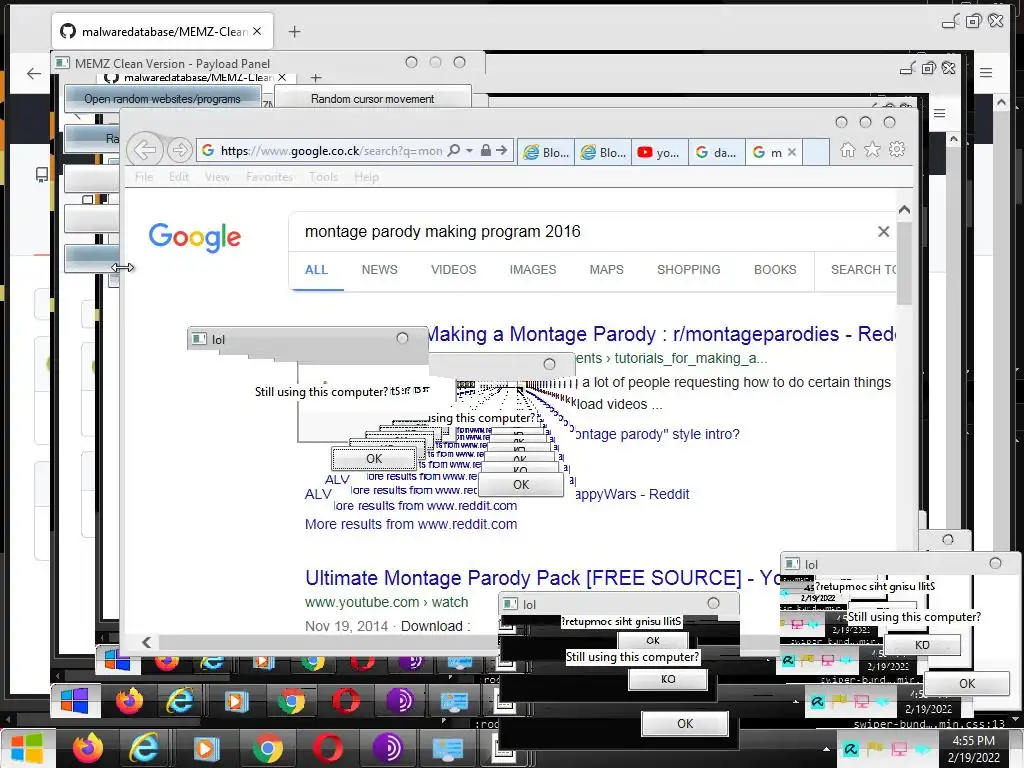1024x768 pixels.
Task: Open the Help menu in Internet Explorer
Action: (x=366, y=177)
